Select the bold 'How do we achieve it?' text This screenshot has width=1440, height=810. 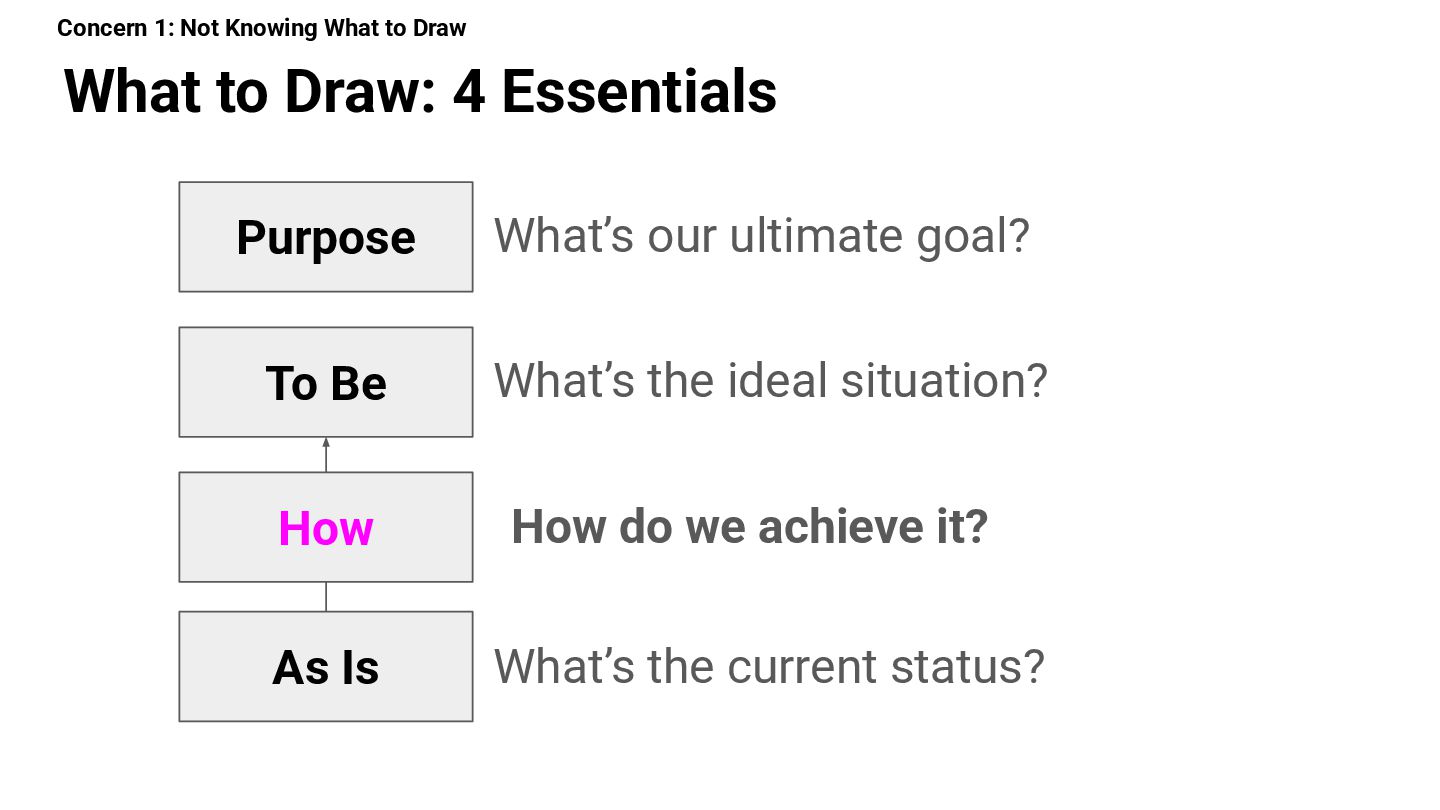coord(749,526)
